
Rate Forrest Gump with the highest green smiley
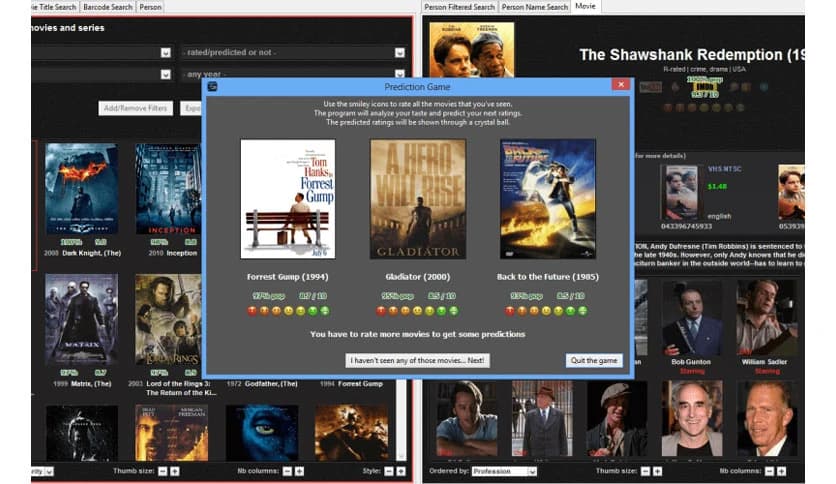click(325, 311)
